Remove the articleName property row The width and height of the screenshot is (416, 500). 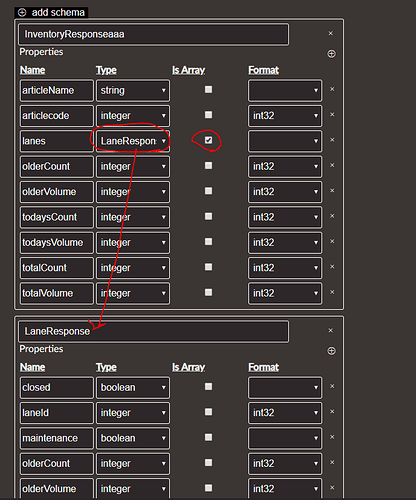(332, 89)
